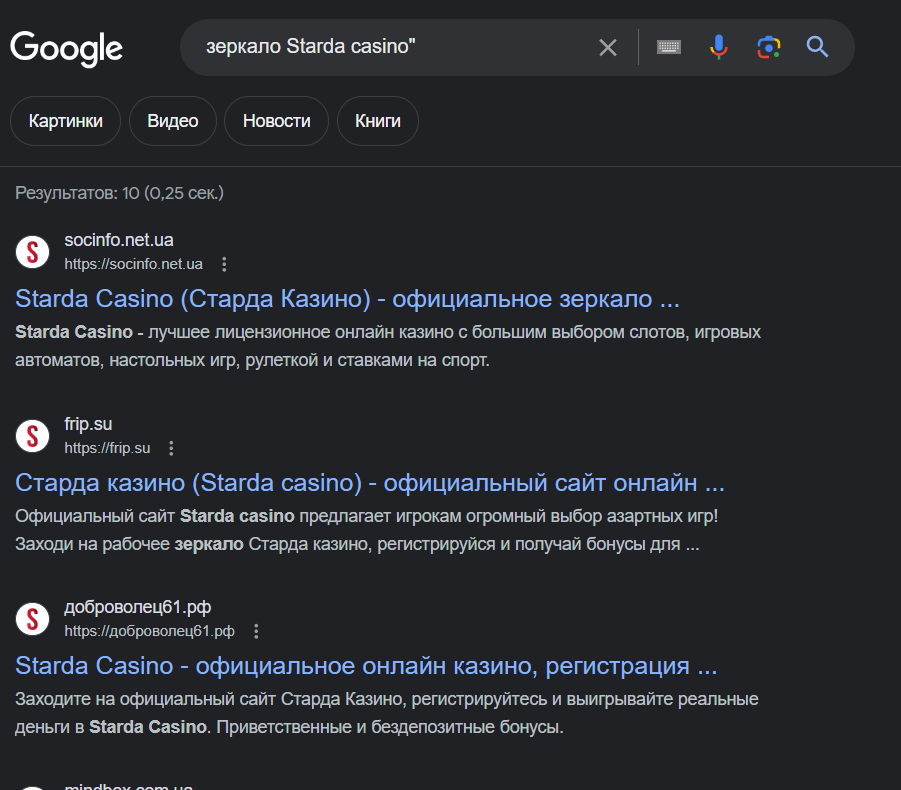
Task: Open 'Starda Casino (Старда Казино) - официальное зеркало' link
Action: click(347, 299)
